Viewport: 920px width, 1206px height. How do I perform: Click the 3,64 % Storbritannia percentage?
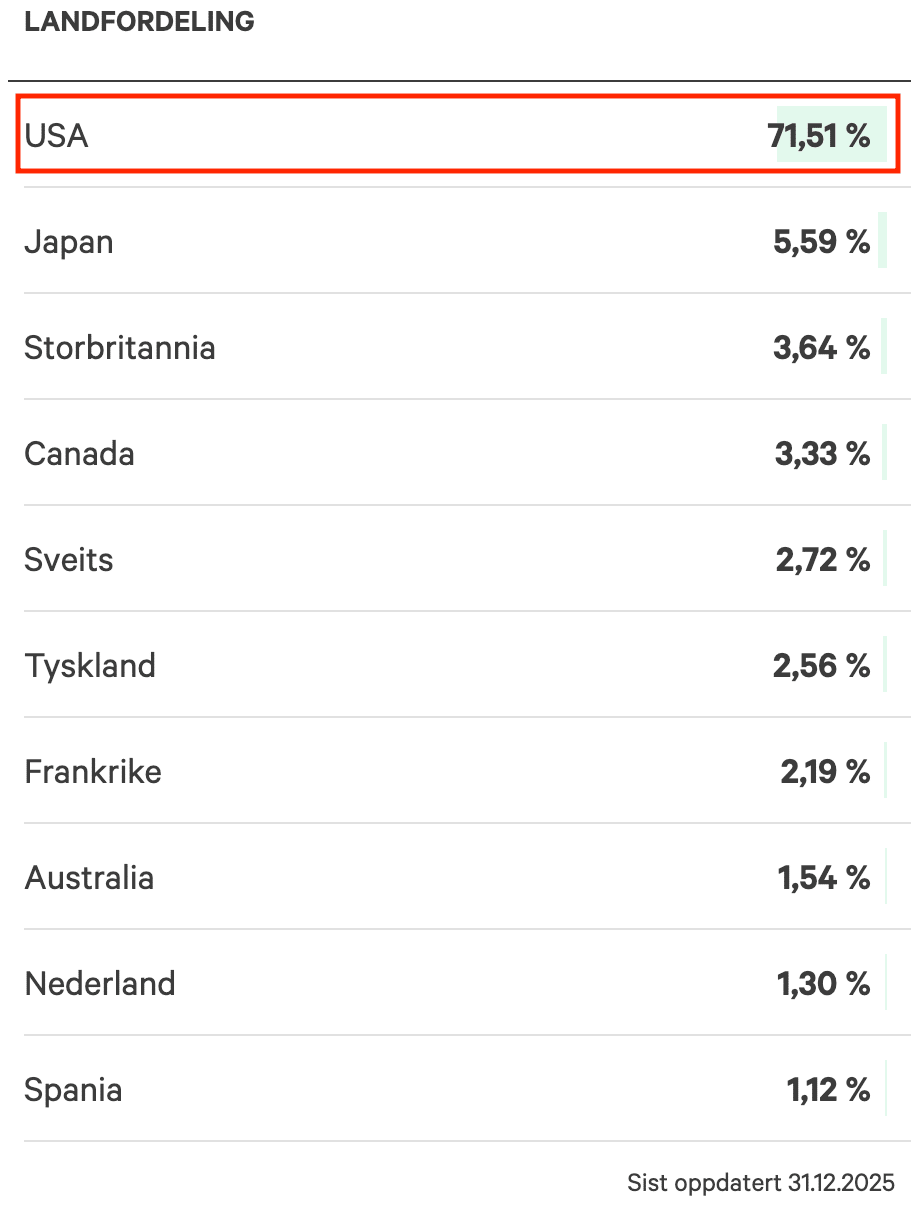coord(821,348)
